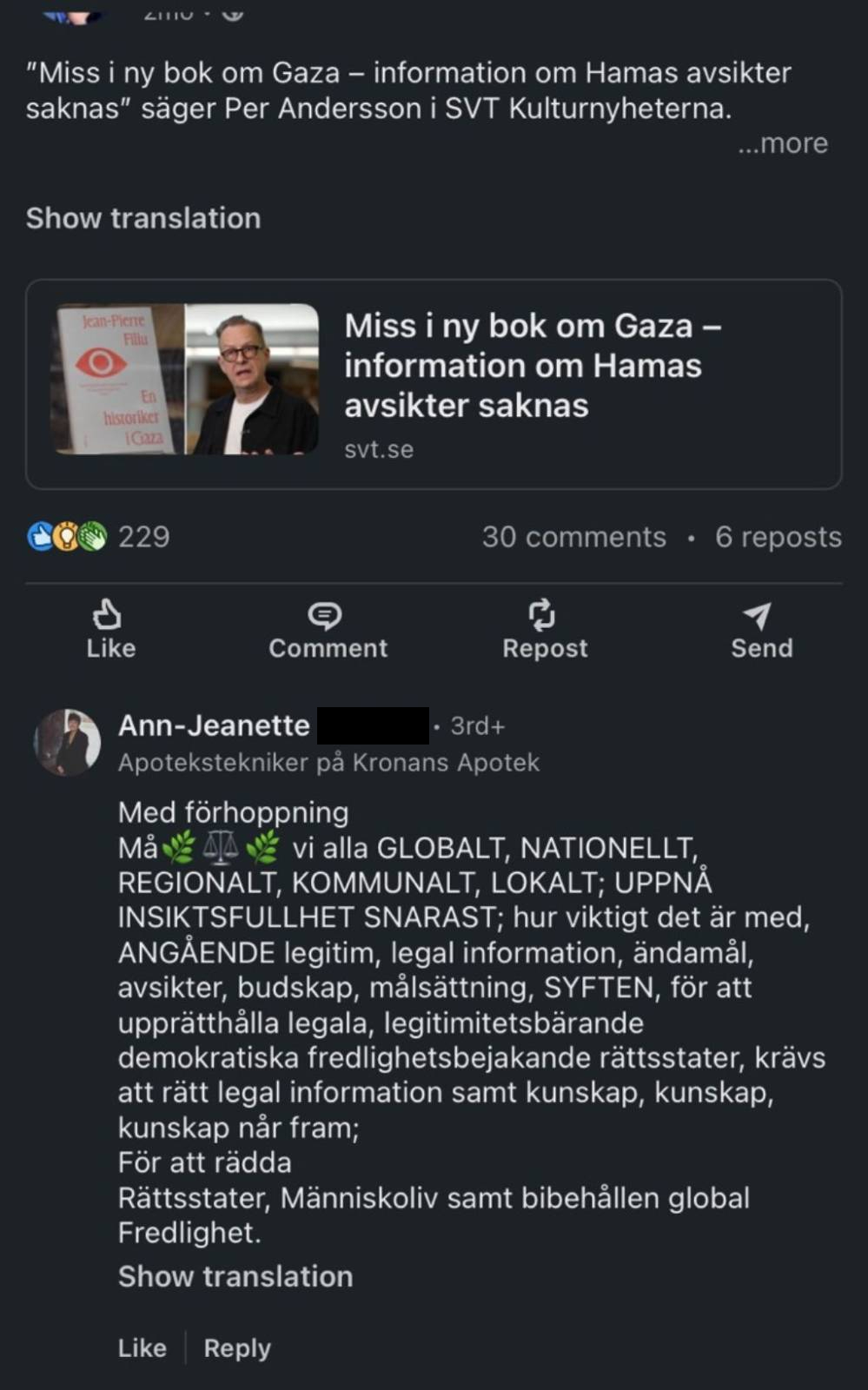Tap the 'Apotekstekniker på Kronans Apotek' headline
Image resolution: width=868 pixels, height=1390 pixels.
tap(328, 763)
